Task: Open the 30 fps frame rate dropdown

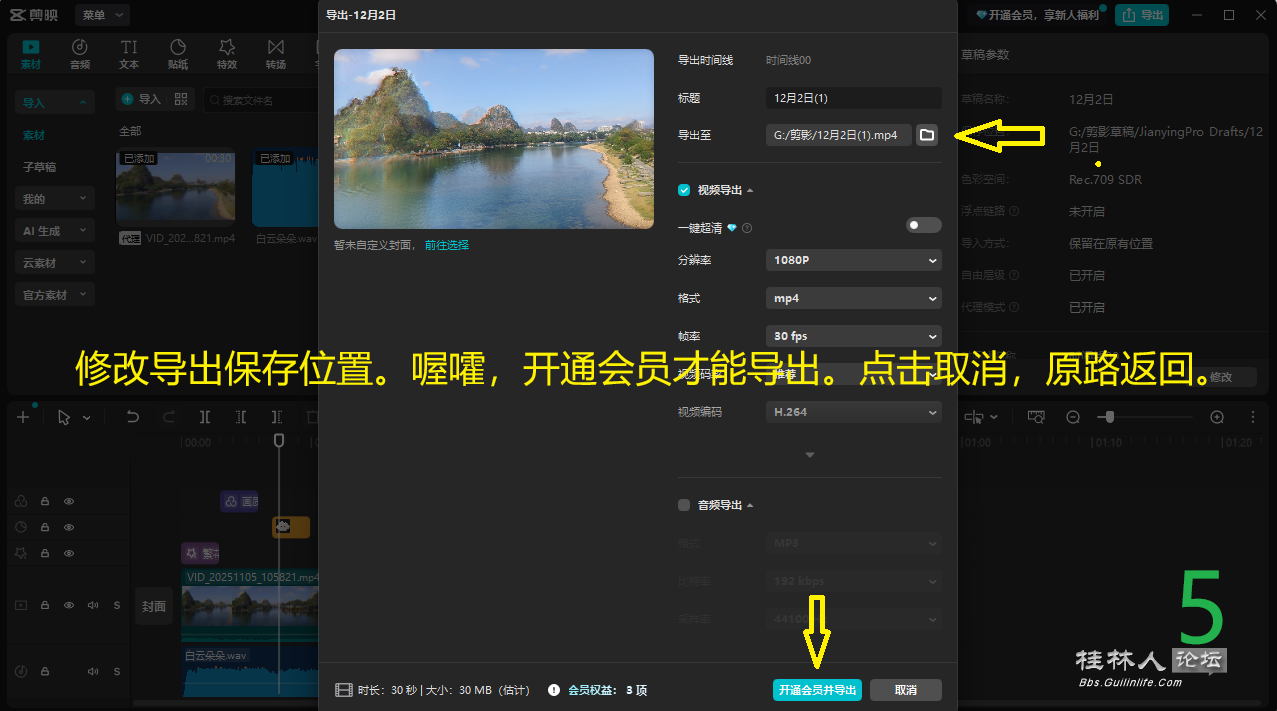Action: tap(853, 336)
